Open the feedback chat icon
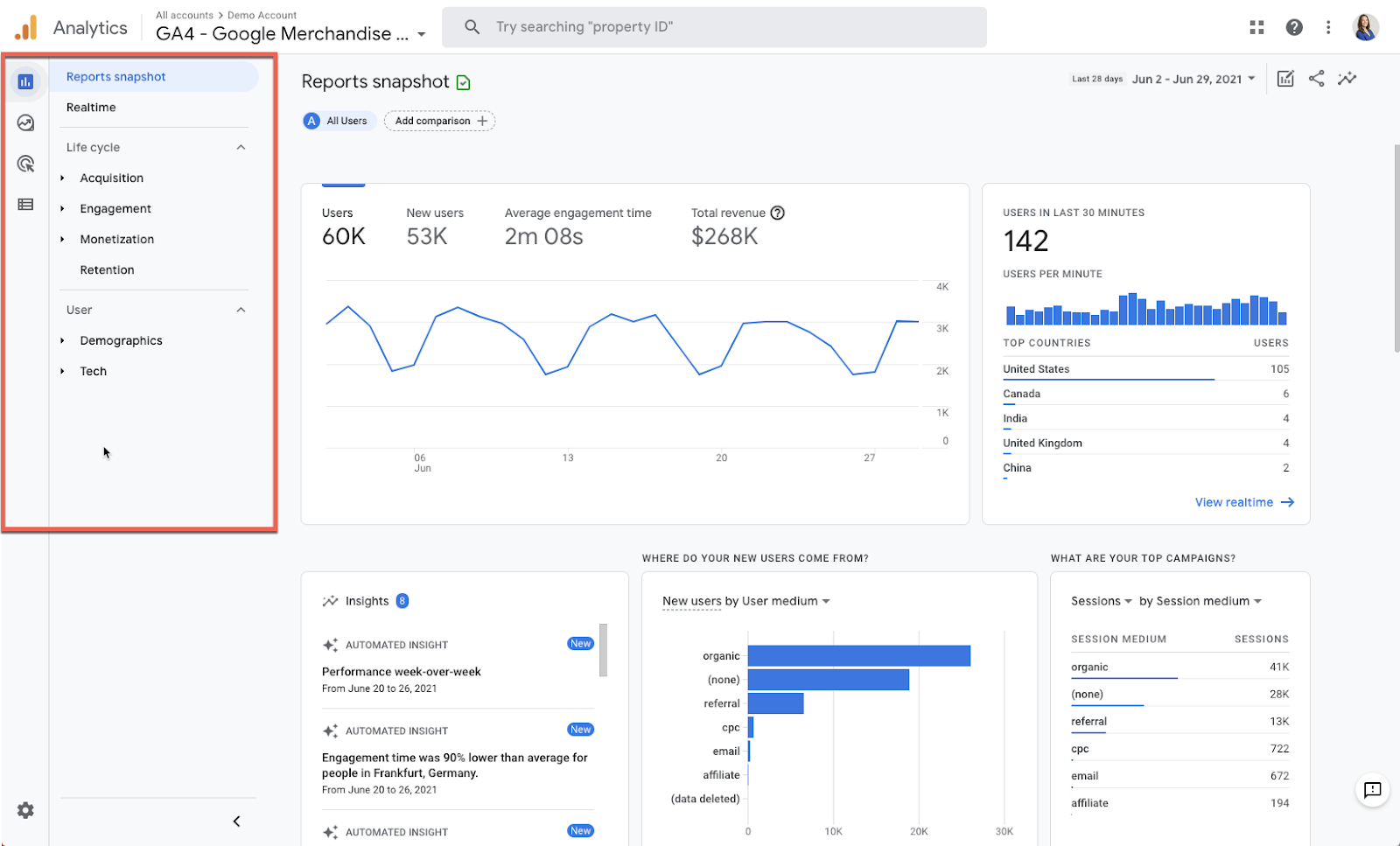Viewport: 1400px width, 846px height. tap(1372, 790)
